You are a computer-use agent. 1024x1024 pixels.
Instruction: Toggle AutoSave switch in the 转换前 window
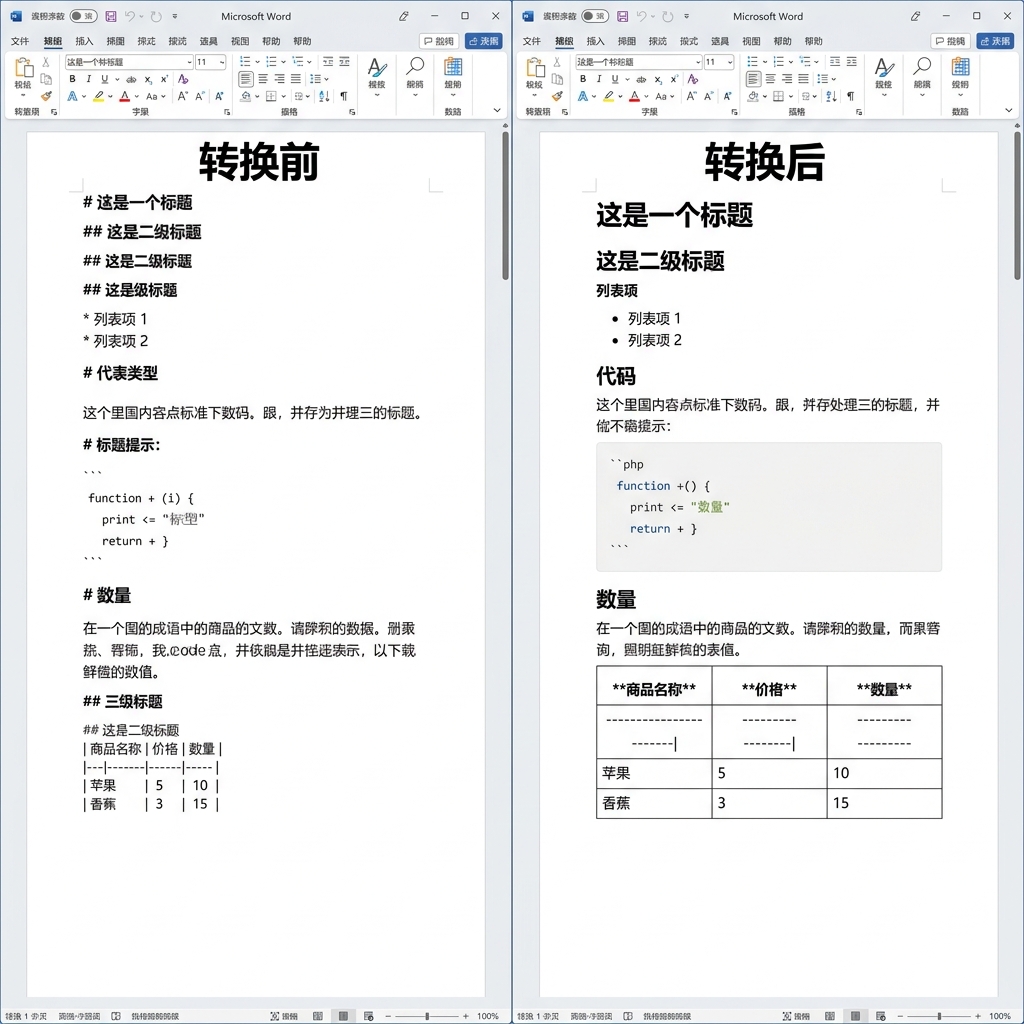pyautogui.click(x=83, y=16)
